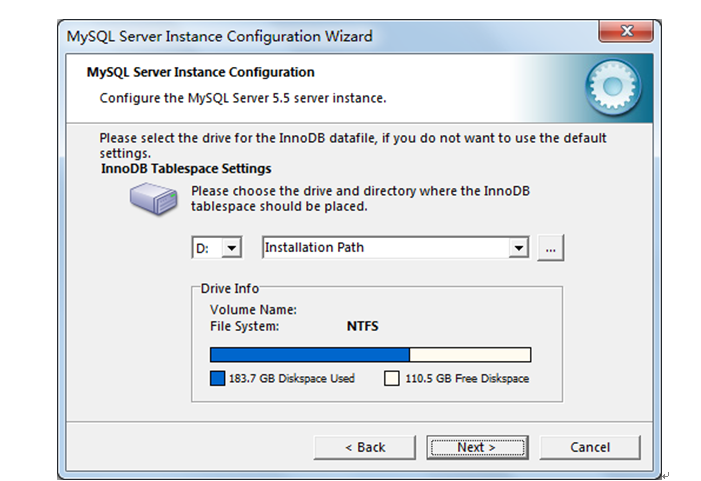Click the '110.5 GB Free Diskspace' text
Image resolution: width=701 pixels, height=481 pixels.
click(467, 379)
